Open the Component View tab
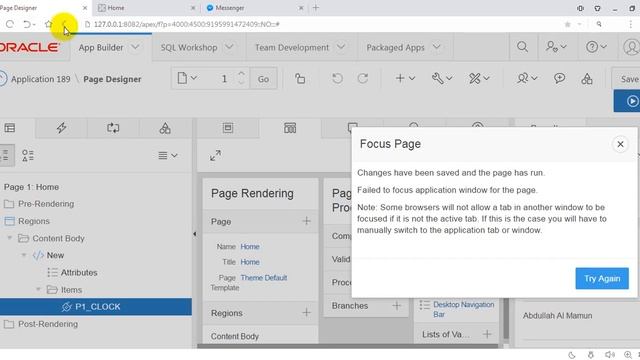This screenshot has height=360, width=640. pyautogui.click(x=290, y=128)
